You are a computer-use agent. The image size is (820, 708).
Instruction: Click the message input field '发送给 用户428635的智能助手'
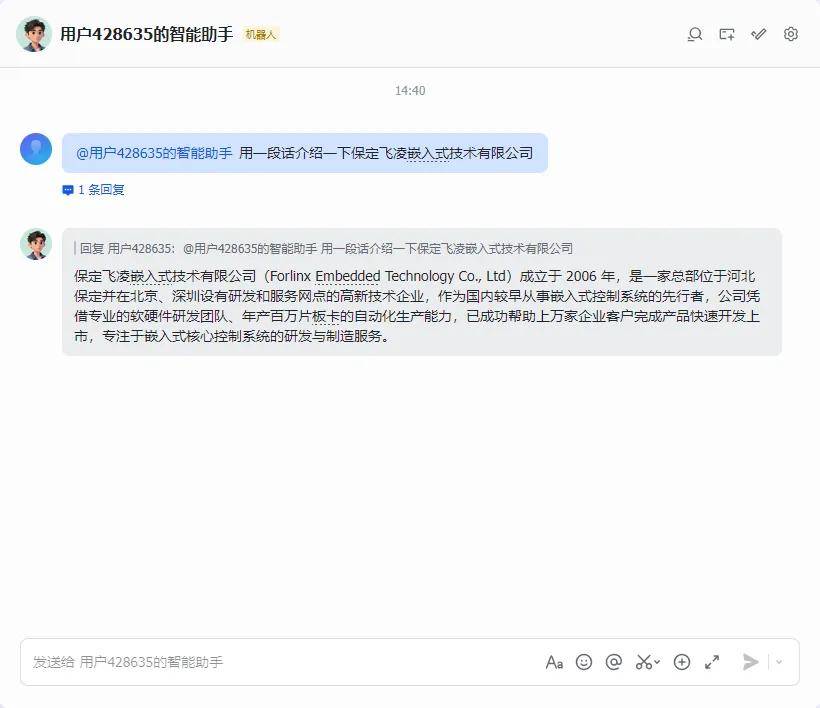[x=282, y=662]
